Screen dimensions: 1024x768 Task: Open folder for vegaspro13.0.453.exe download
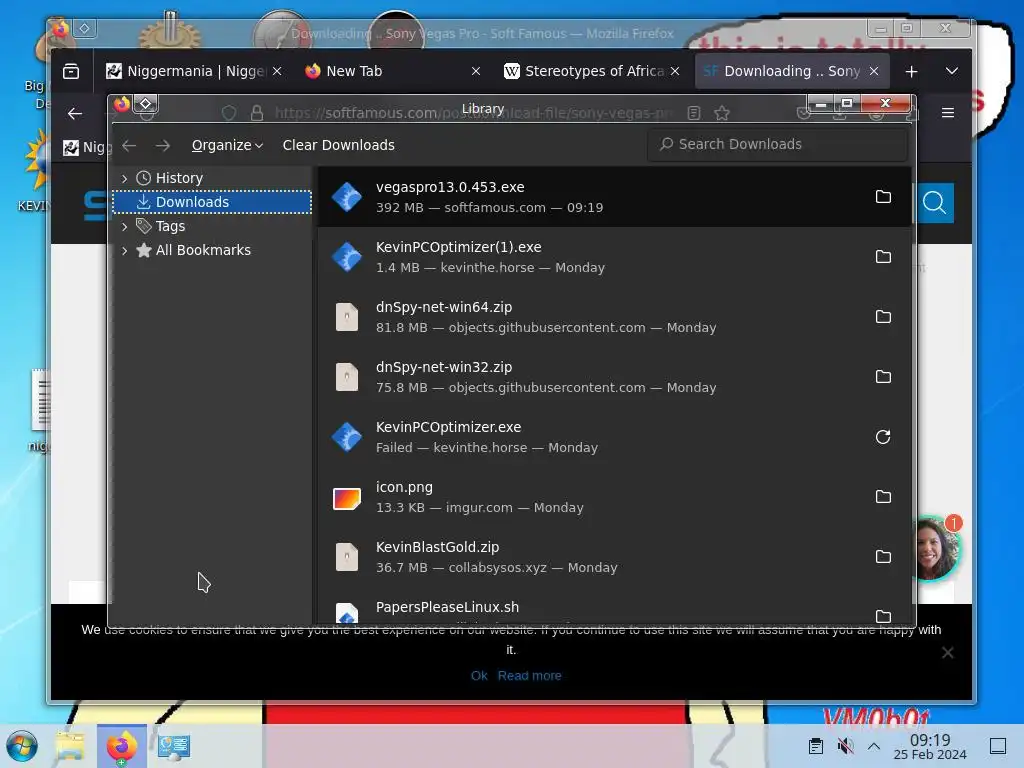[x=883, y=197]
